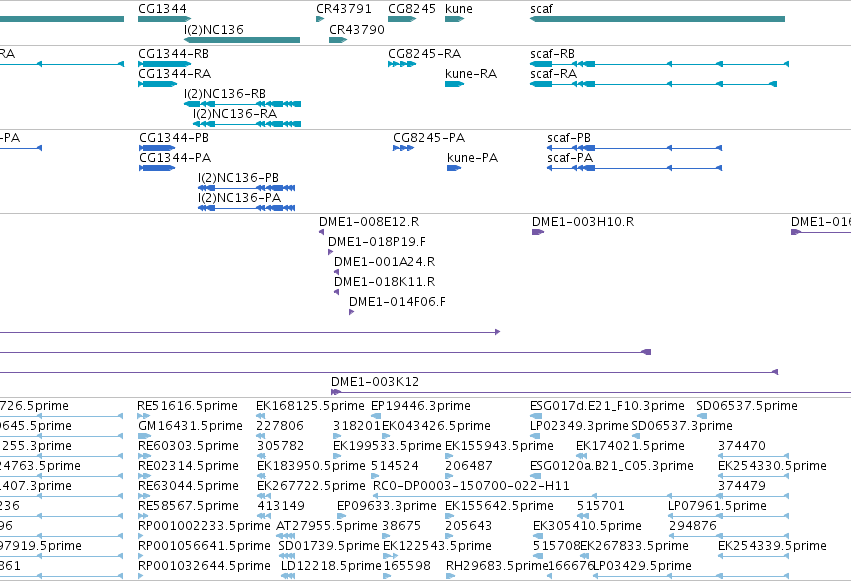Click the RE60303.5prime label
The image size is (851, 581).
[188, 446]
